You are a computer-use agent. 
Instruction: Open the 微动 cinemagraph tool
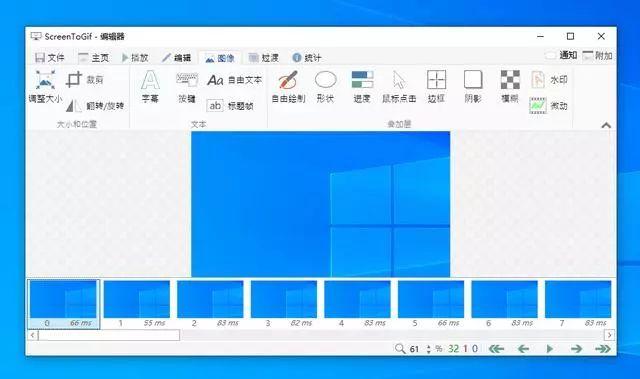pyautogui.click(x=549, y=106)
